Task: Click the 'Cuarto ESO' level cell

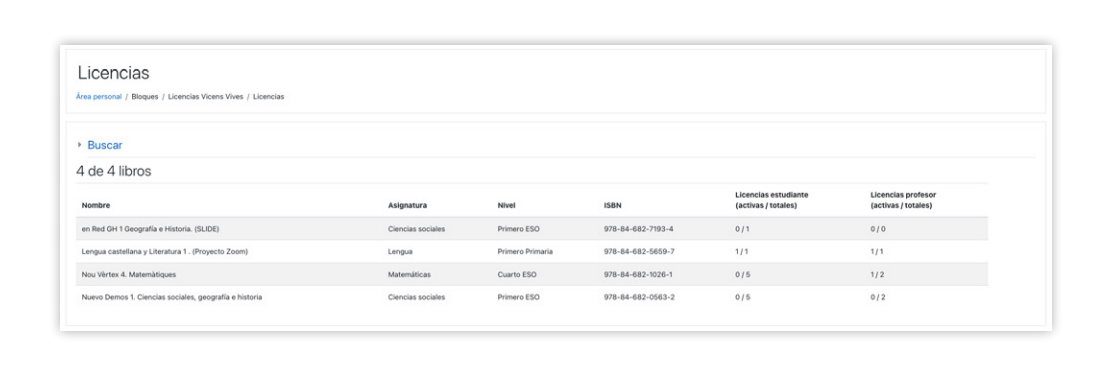Action: (517, 274)
